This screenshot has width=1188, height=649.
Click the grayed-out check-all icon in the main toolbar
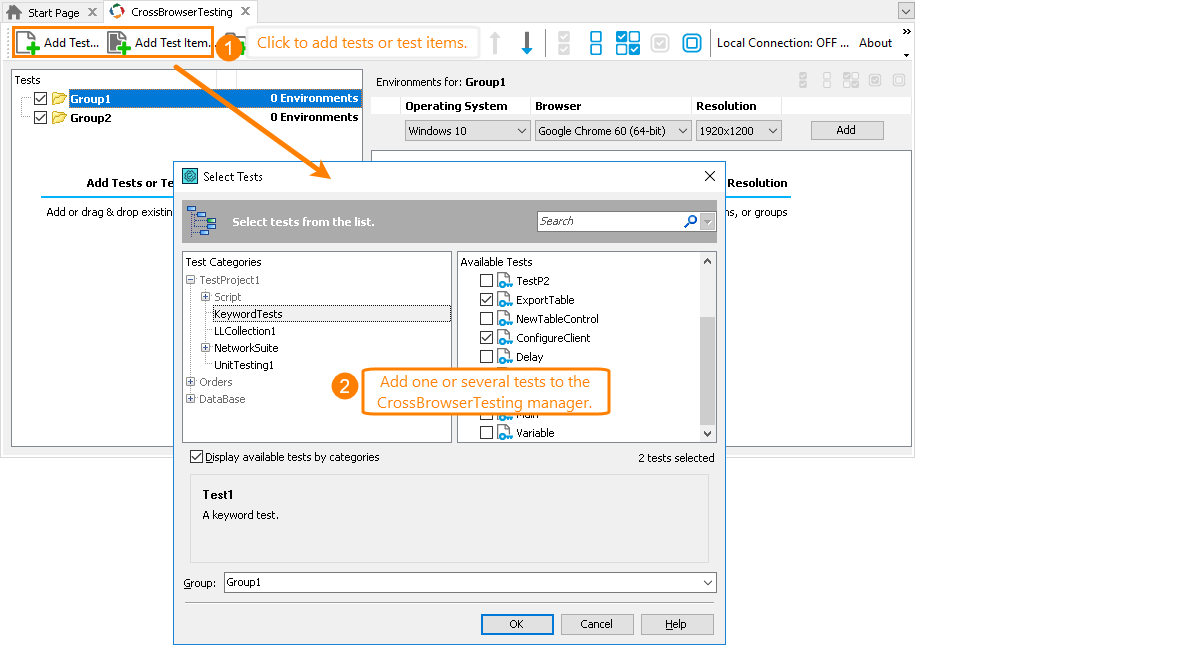[x=564, y=43]
